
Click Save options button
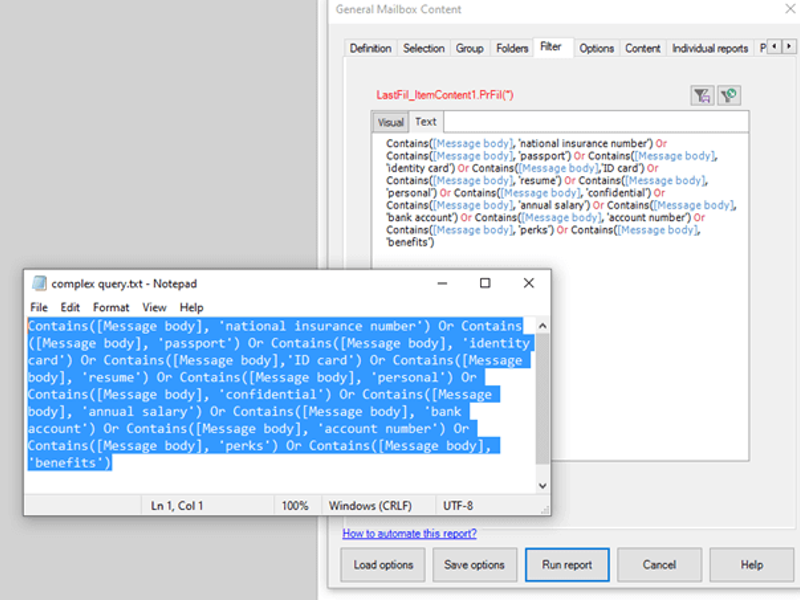tap(474, 565)
